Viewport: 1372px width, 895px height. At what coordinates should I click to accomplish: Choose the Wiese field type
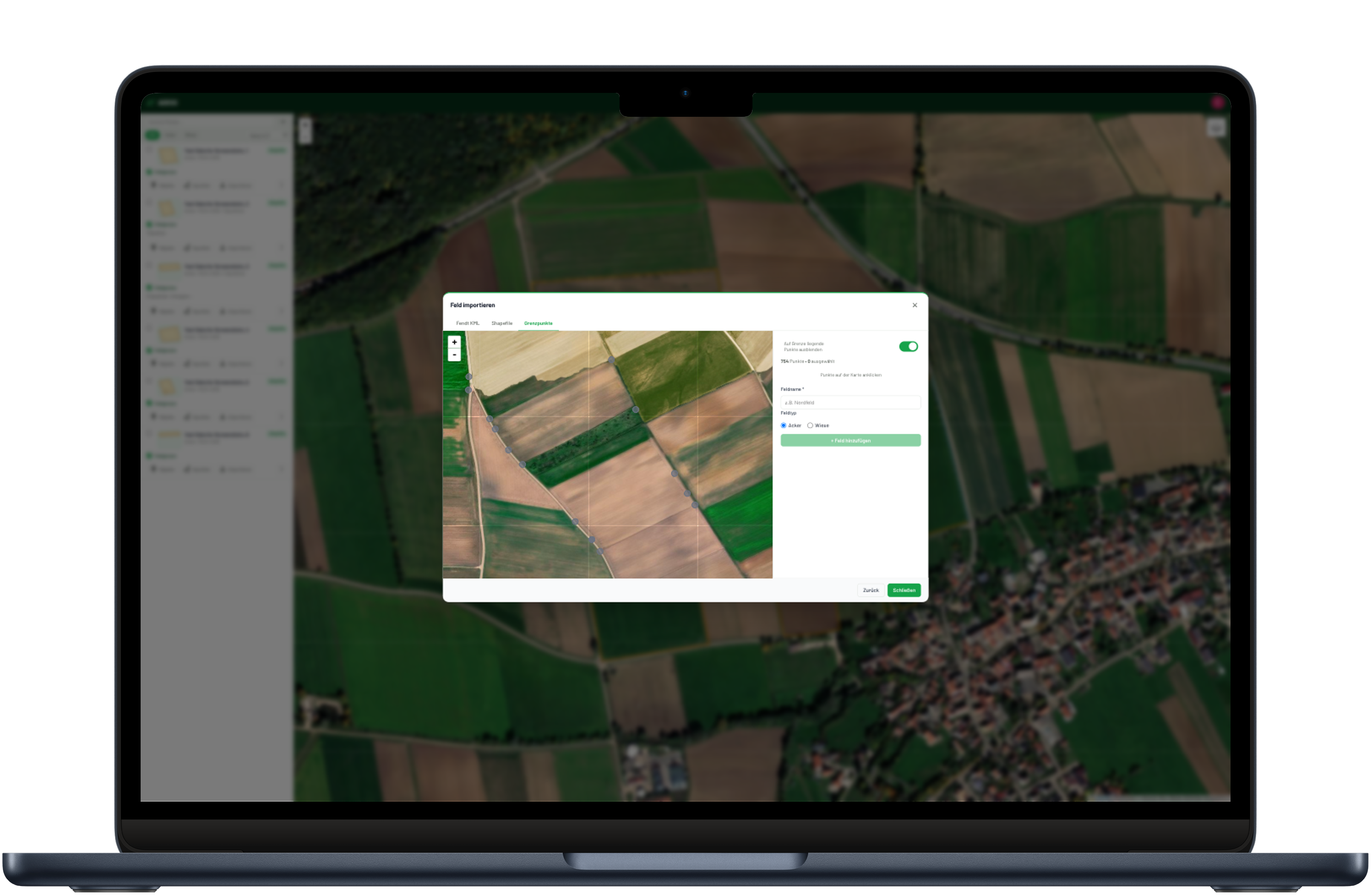click(x=810, y=426)
